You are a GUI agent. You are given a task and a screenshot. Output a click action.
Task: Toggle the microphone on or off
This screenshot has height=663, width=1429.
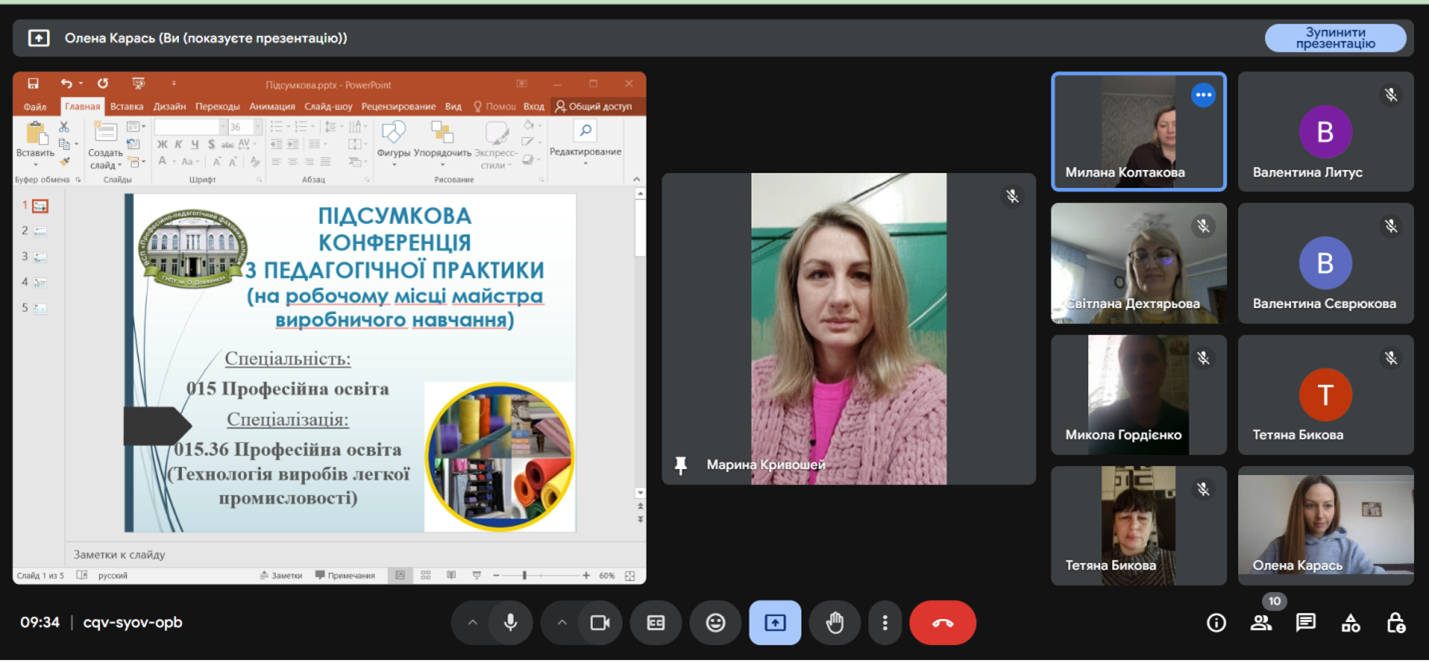[x=510, y=623]
